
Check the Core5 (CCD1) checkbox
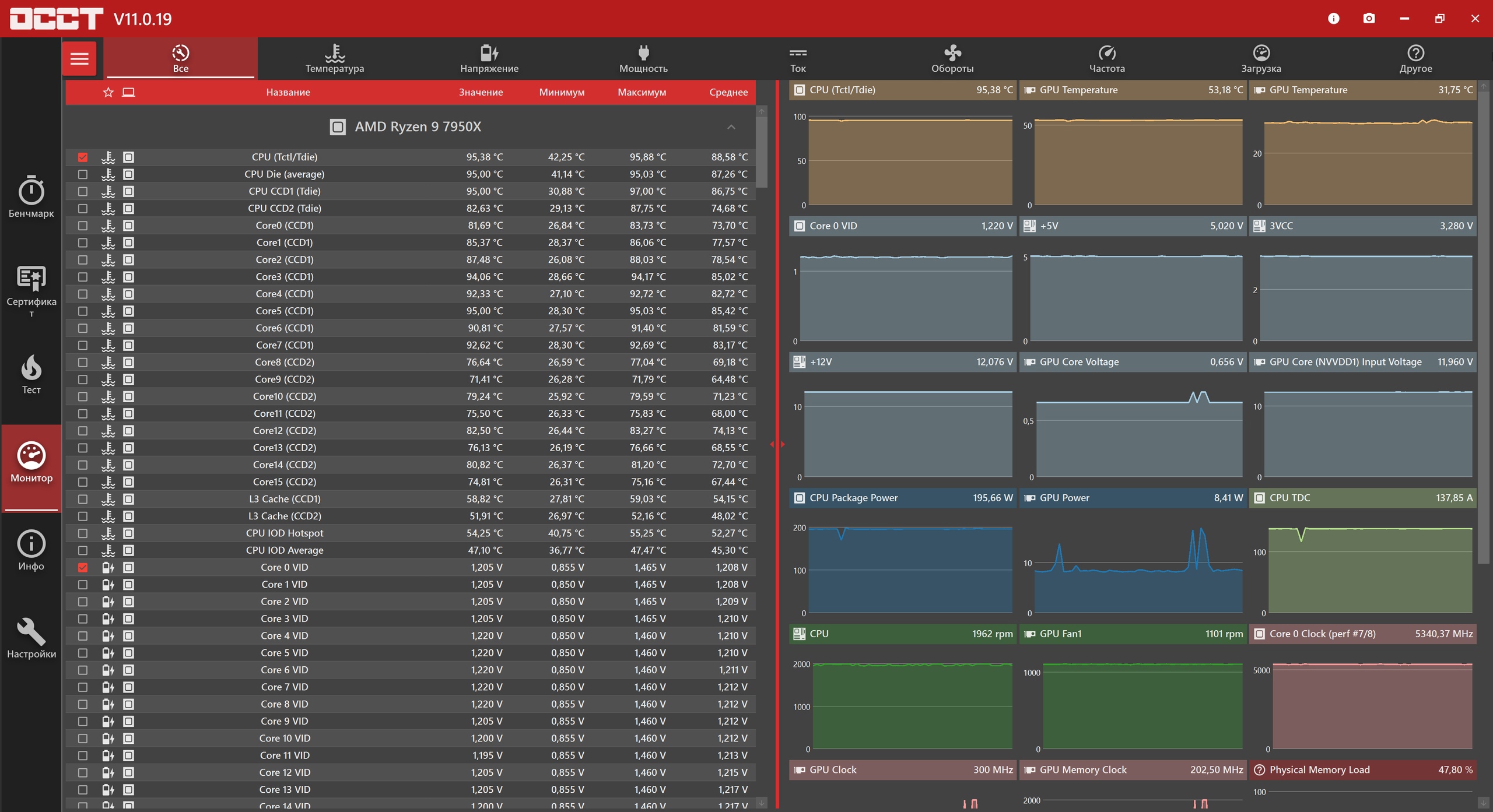pos(82,311)
